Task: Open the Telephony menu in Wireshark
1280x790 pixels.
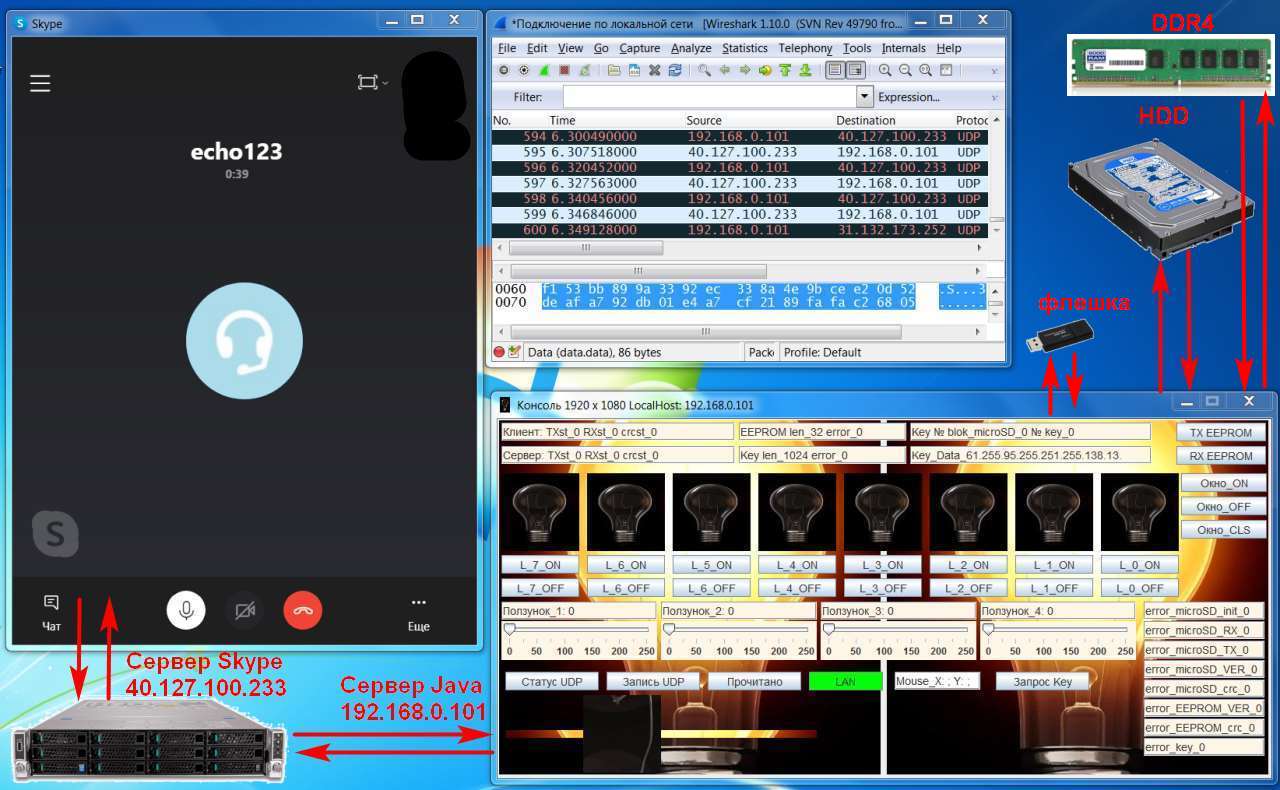Action: point(805,48)
